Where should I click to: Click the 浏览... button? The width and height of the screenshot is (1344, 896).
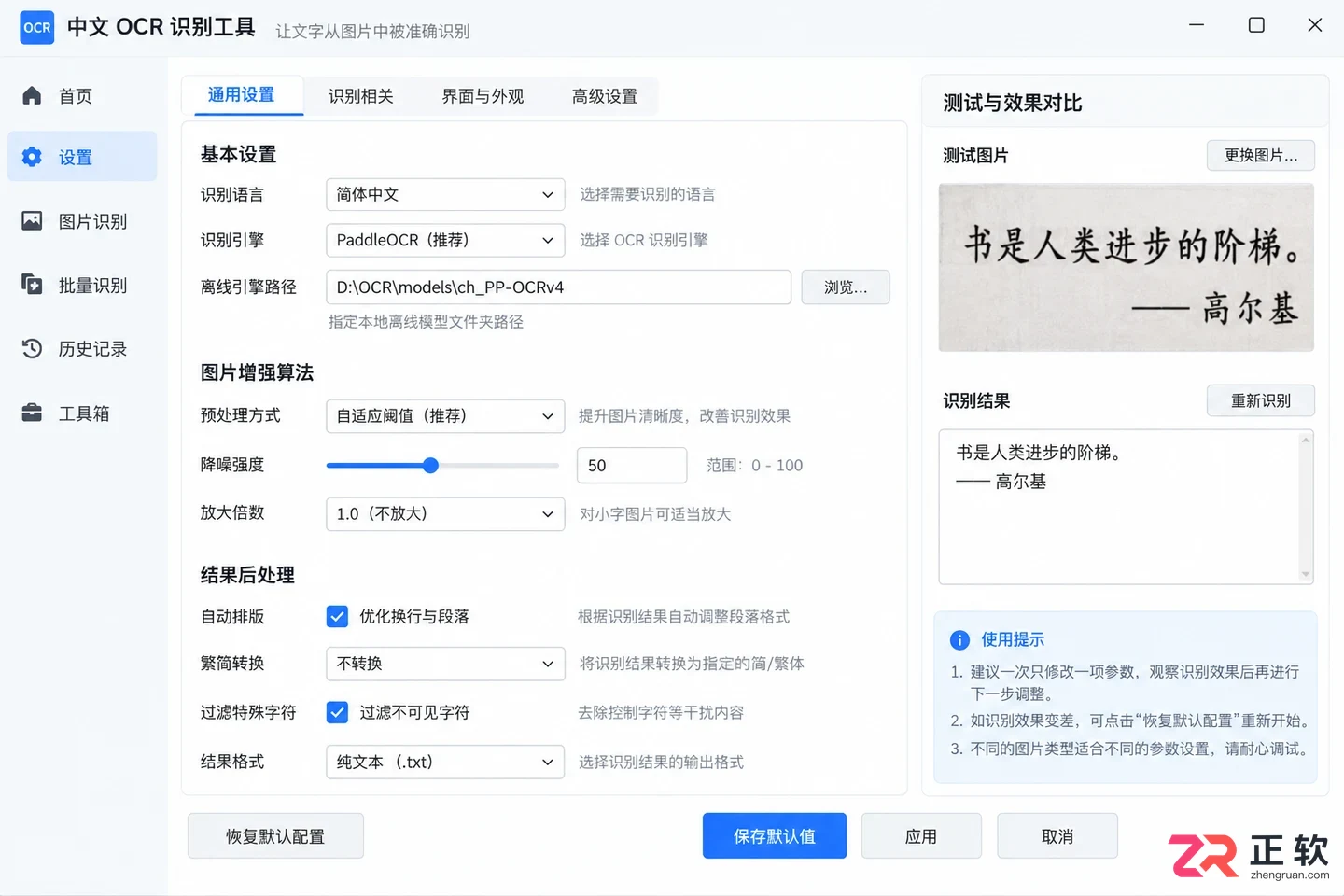coord(846,287)
